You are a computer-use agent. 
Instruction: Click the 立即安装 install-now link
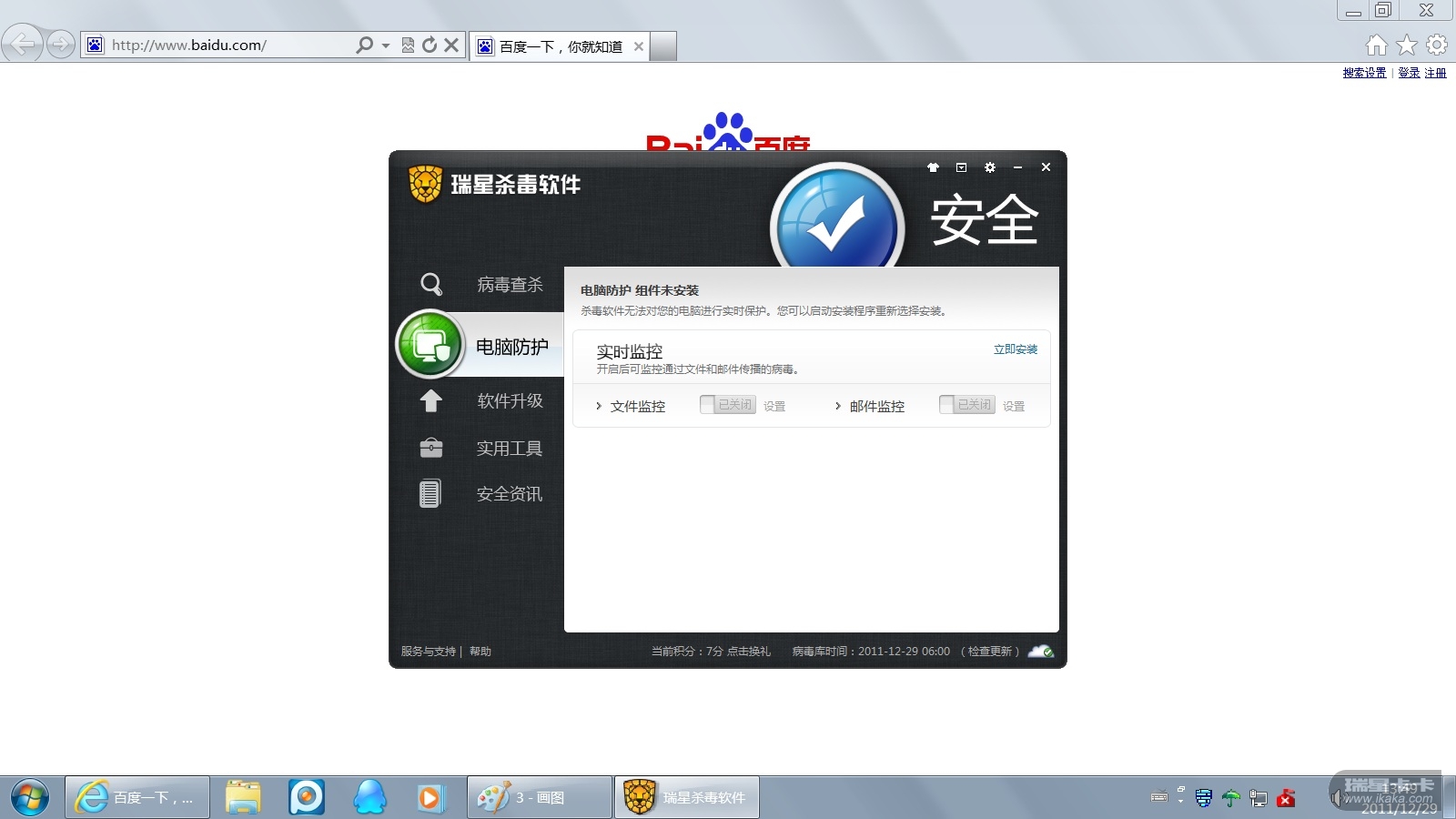tap(1016, 349)
